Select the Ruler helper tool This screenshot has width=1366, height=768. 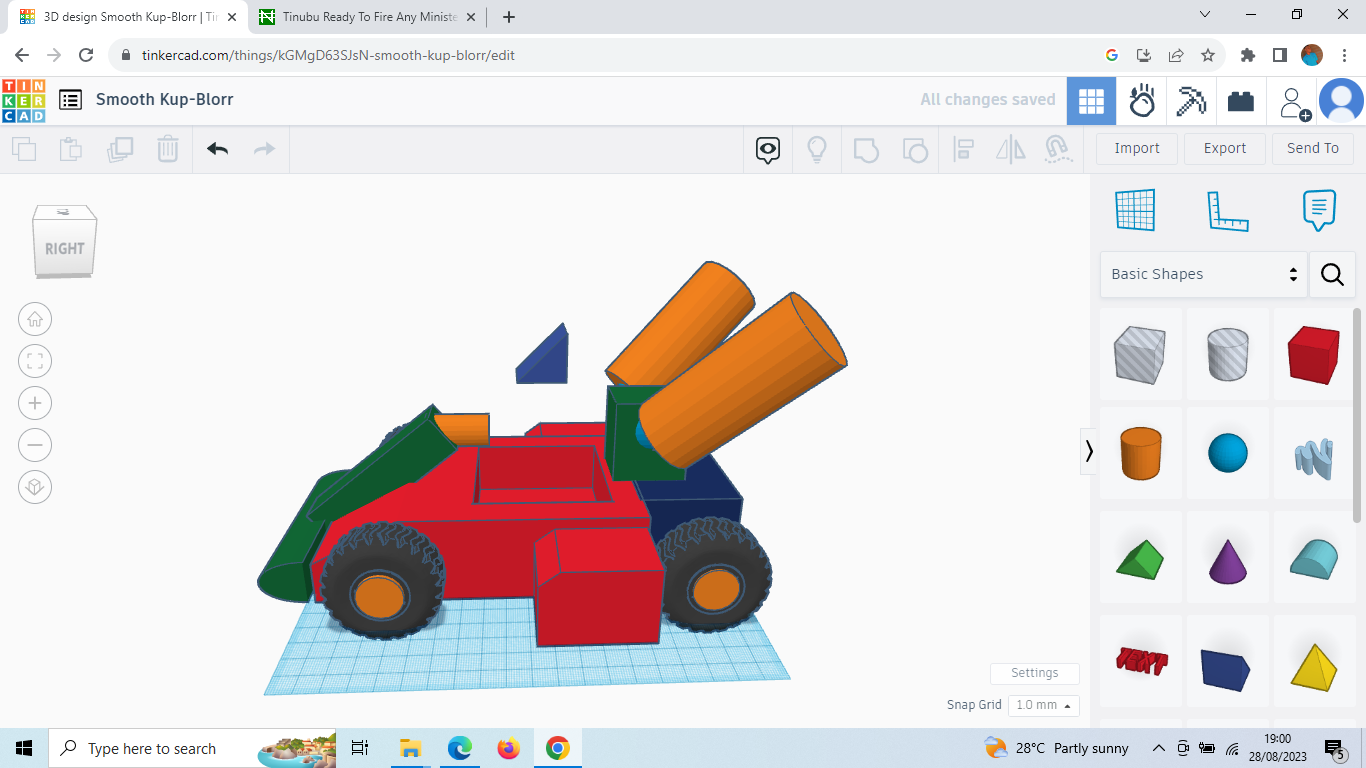(1228, 210)
